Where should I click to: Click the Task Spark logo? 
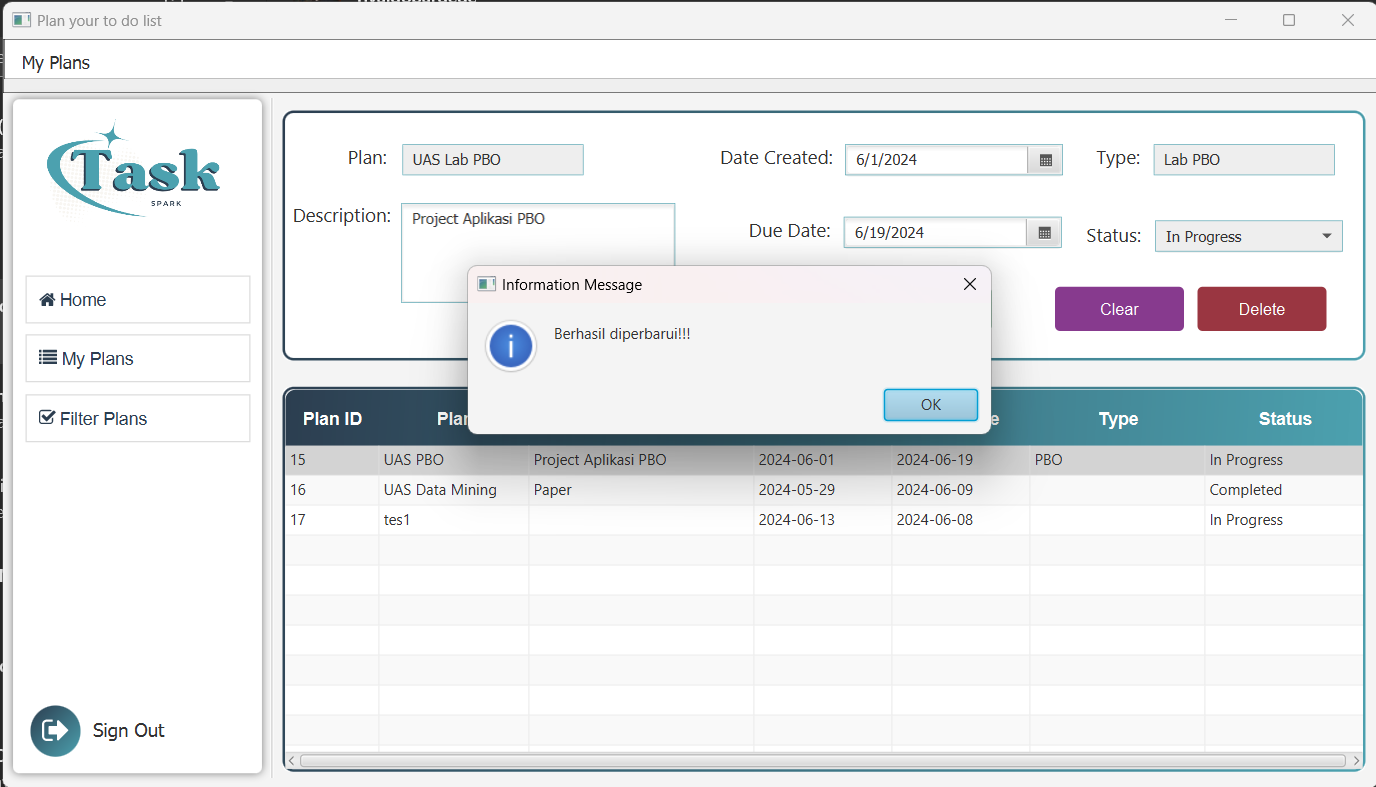[x=134, y=171]
